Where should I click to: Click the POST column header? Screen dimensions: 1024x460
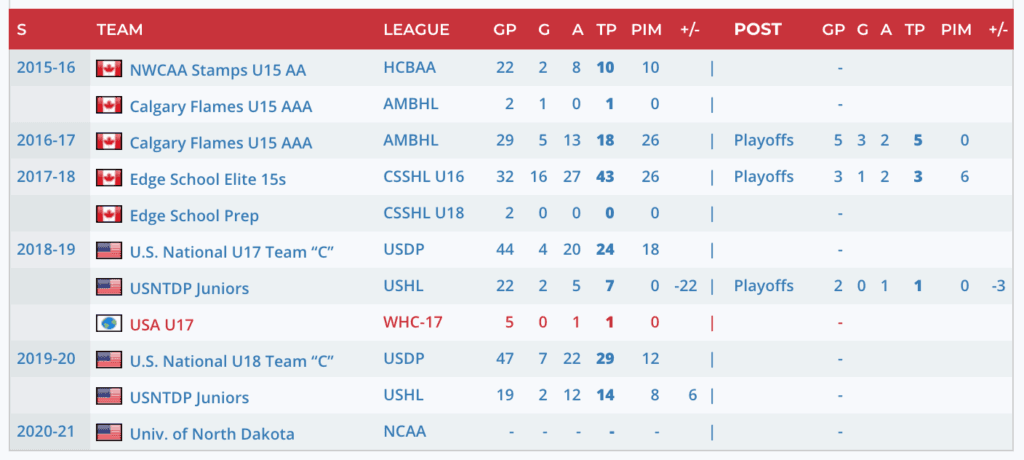(x=757, y=29)
